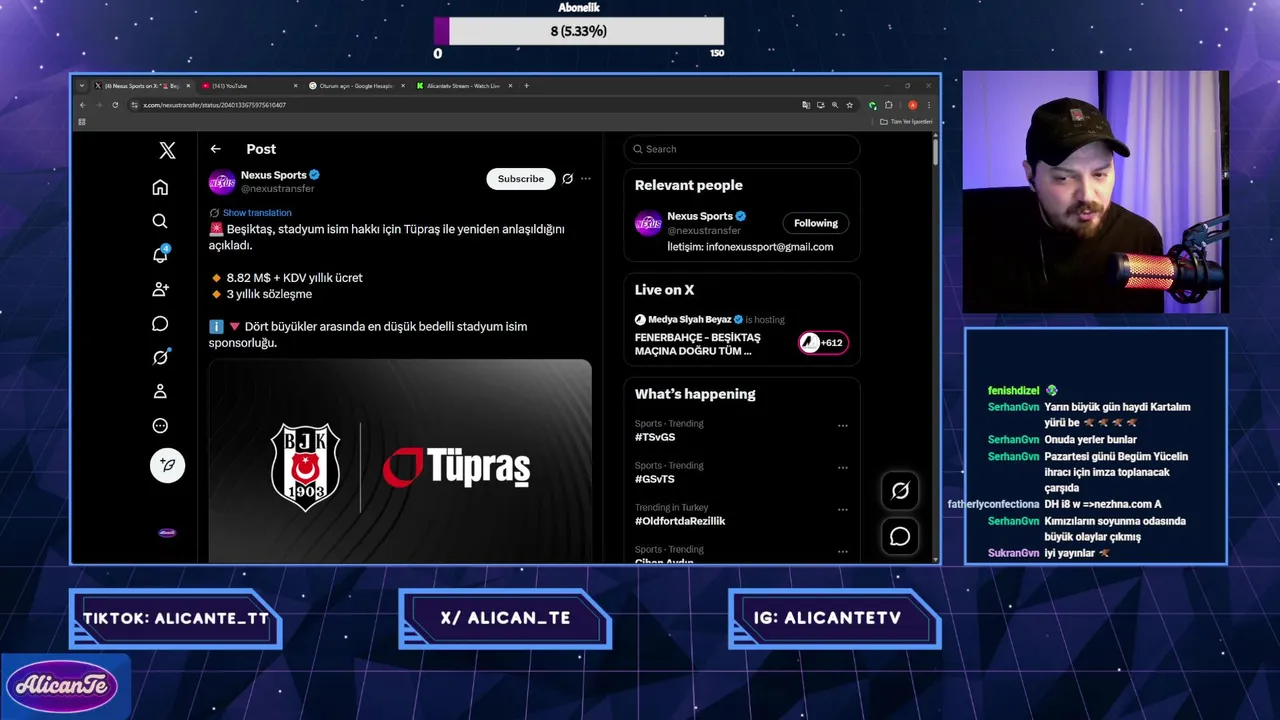The image size is (1280, 720).
Task: Click the 'What's happening' heading
Action: click(695, 394)
